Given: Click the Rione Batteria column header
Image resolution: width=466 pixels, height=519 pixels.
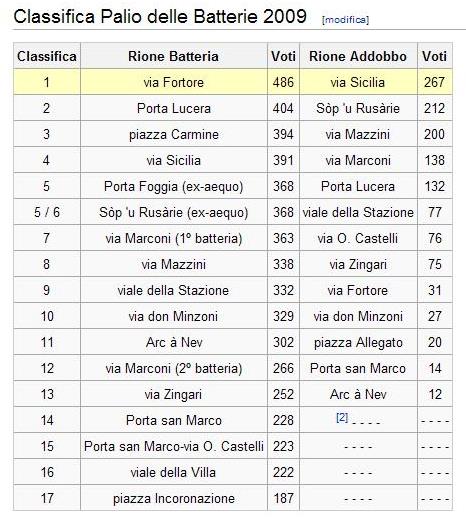Looking at the screenshot, I should [x=174, y=56].
